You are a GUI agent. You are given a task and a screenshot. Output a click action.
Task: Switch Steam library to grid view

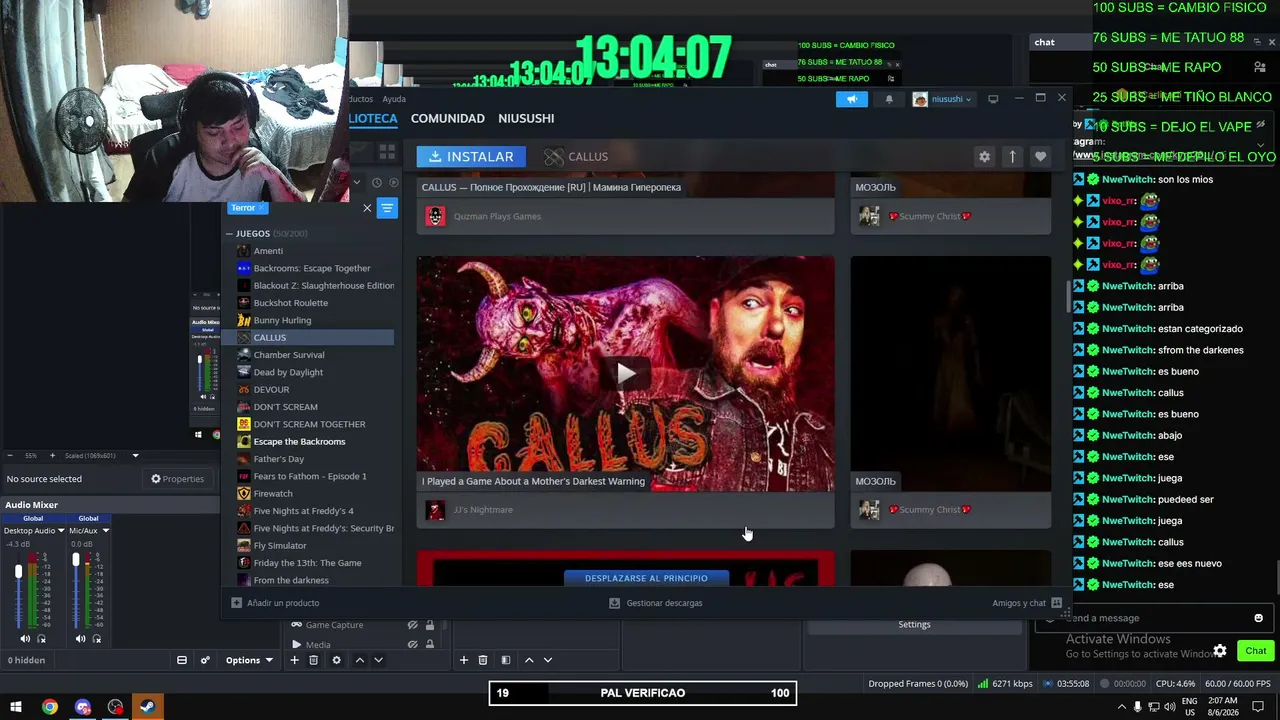click(x=387, y=152)
